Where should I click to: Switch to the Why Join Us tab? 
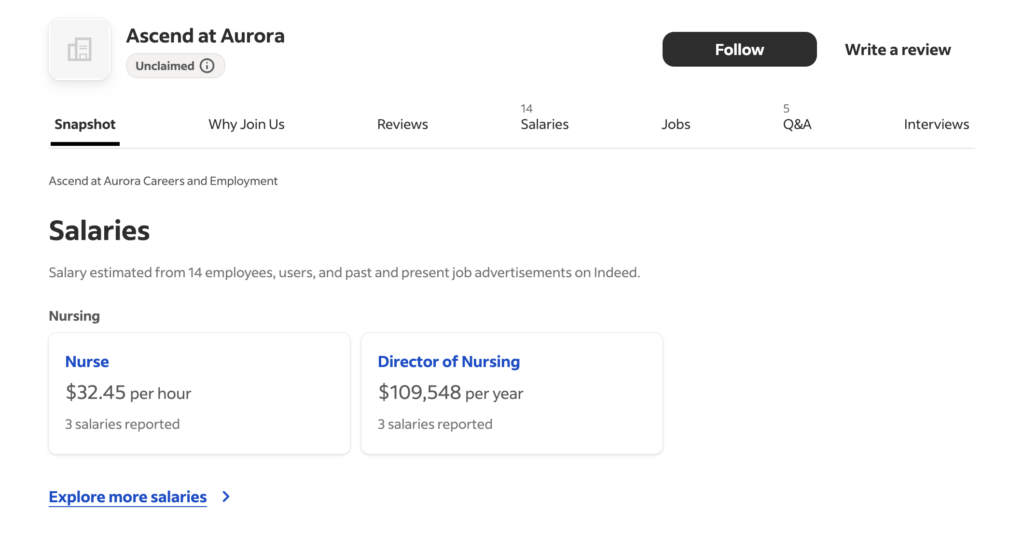tap(246, 124)
